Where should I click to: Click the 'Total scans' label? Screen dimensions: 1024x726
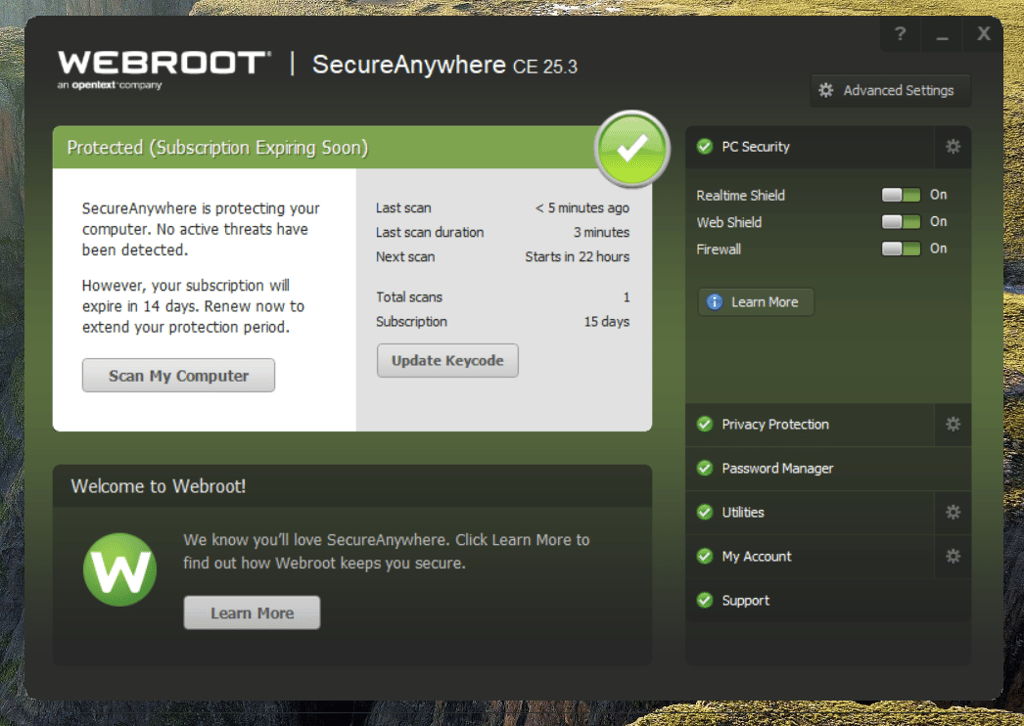(409, 297)
